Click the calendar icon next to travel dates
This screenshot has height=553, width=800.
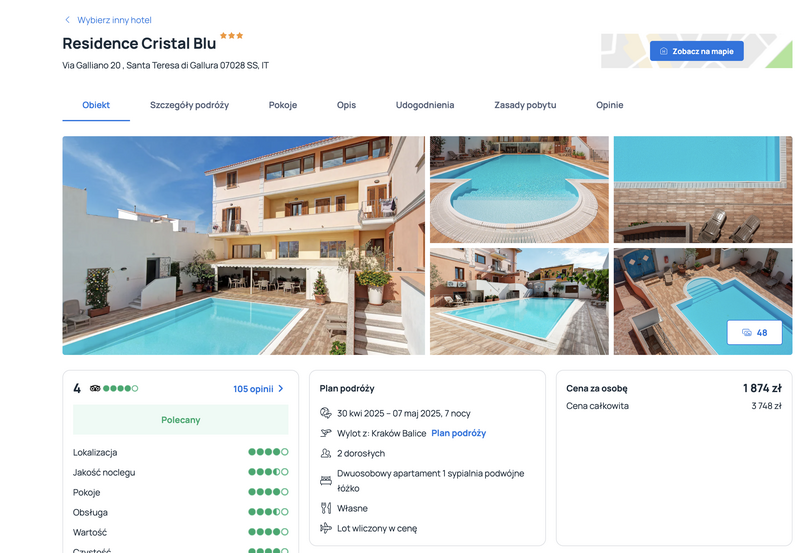click(326, 413)
